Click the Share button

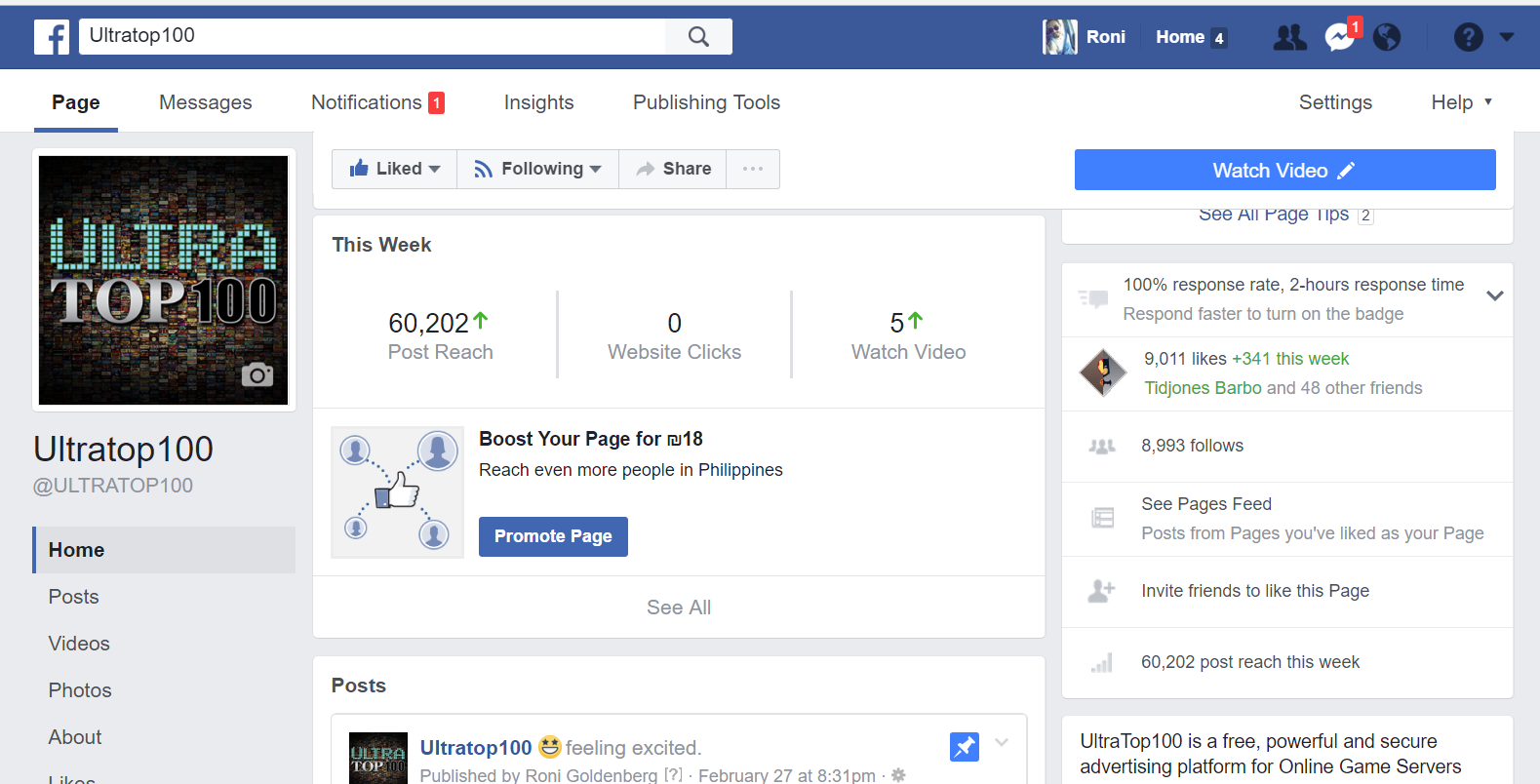[x=673, y=169]
